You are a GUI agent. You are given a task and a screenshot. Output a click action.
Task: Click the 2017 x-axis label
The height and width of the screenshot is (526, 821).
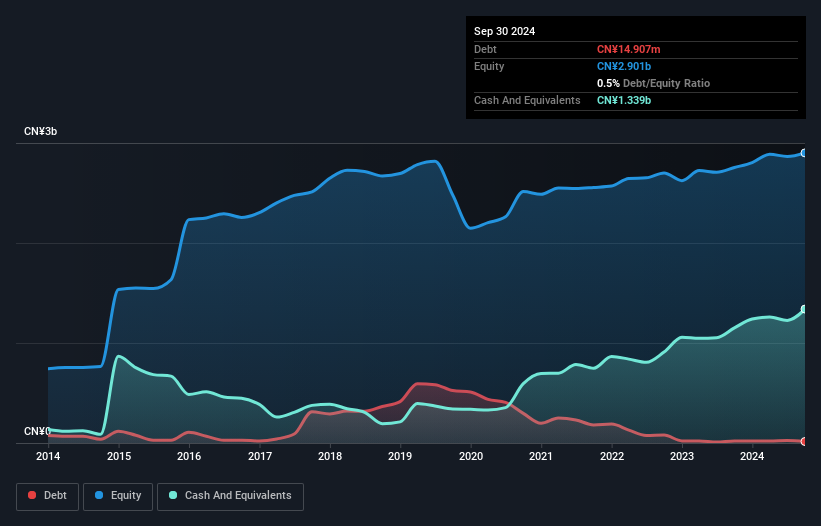(260, 457)
